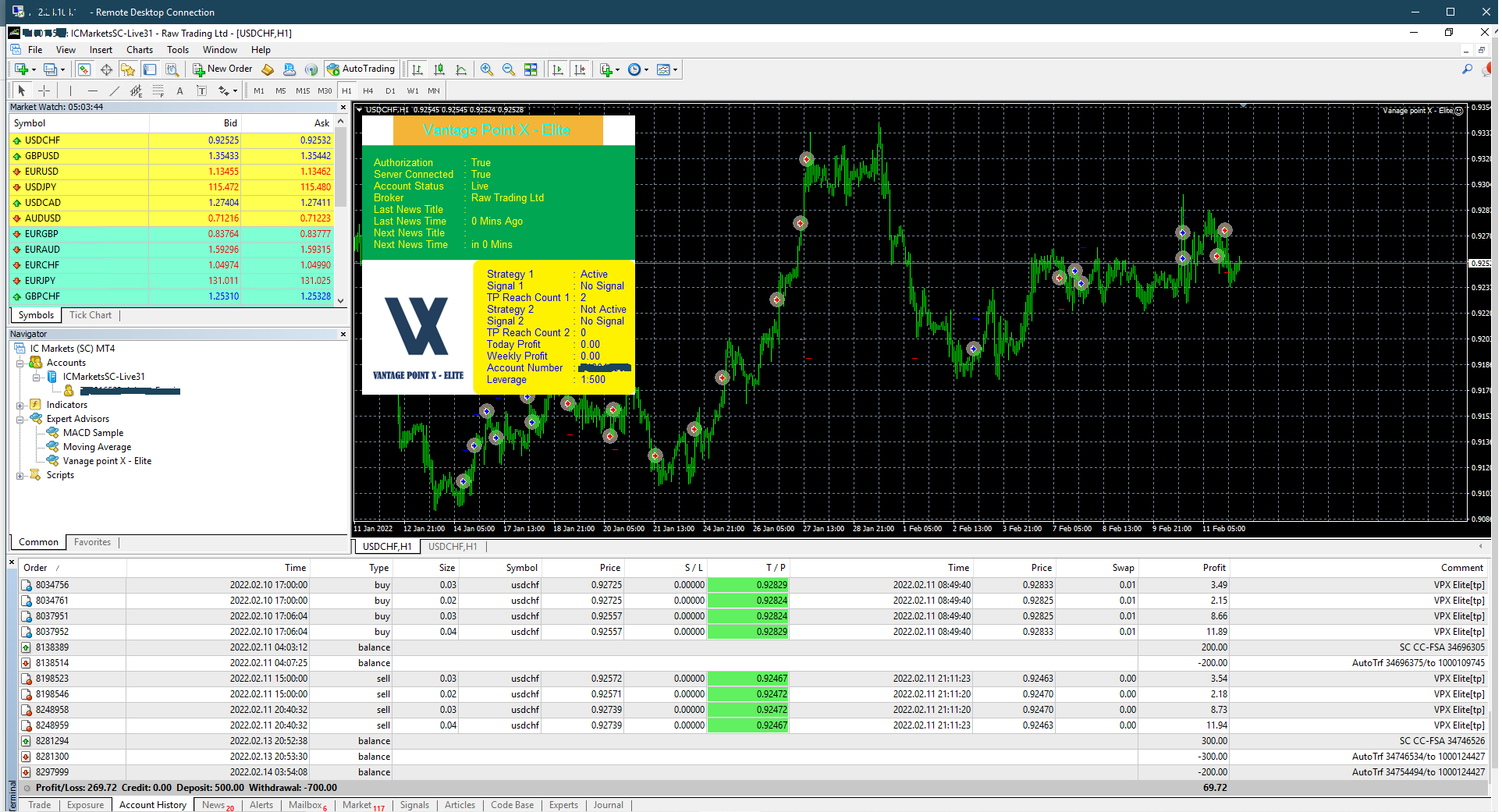Image resolution: width=1502 pixels, height=812 pixels.
Task: Switch timeframe to D1
Action: click(390, 90)
